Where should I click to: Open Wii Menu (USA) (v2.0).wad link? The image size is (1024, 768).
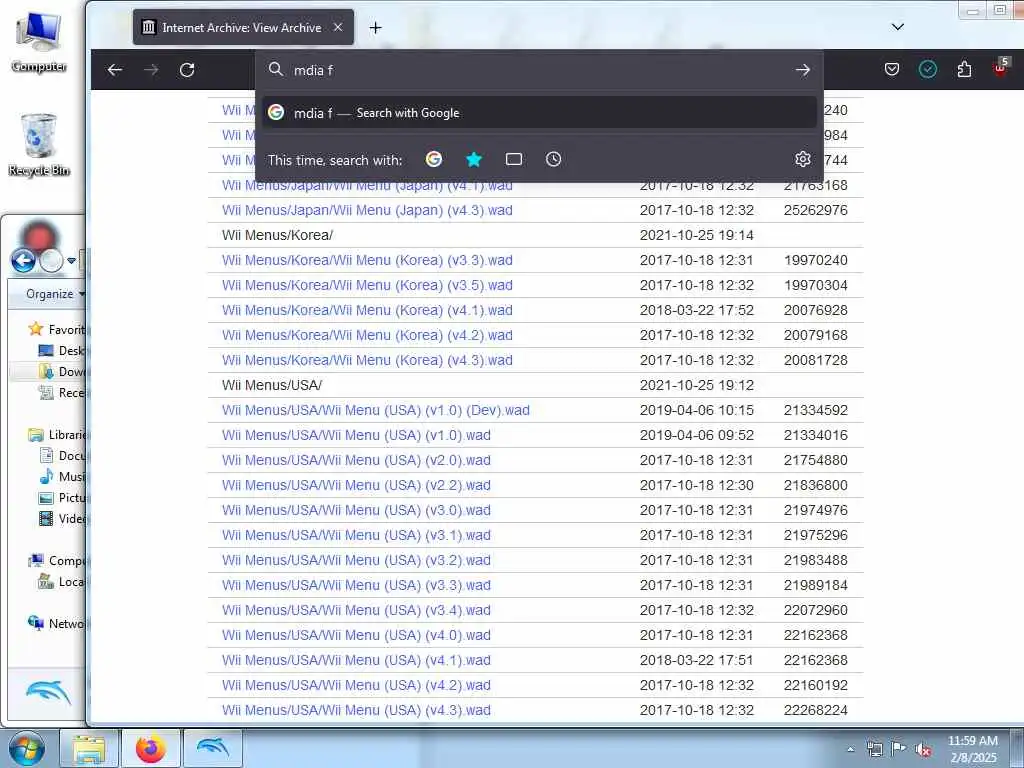point(356,460)
